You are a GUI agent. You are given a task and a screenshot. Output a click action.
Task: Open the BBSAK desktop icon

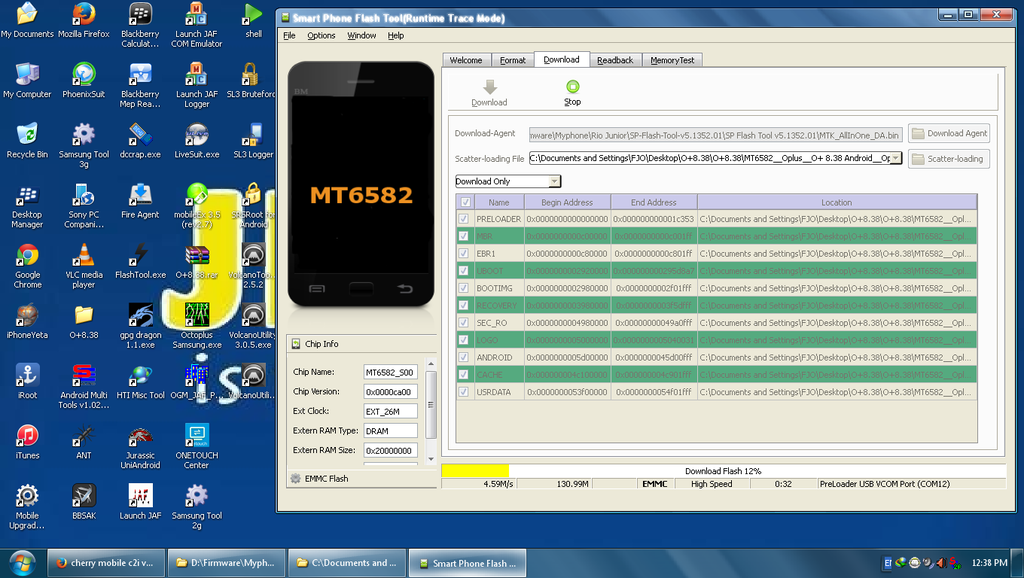84,502
